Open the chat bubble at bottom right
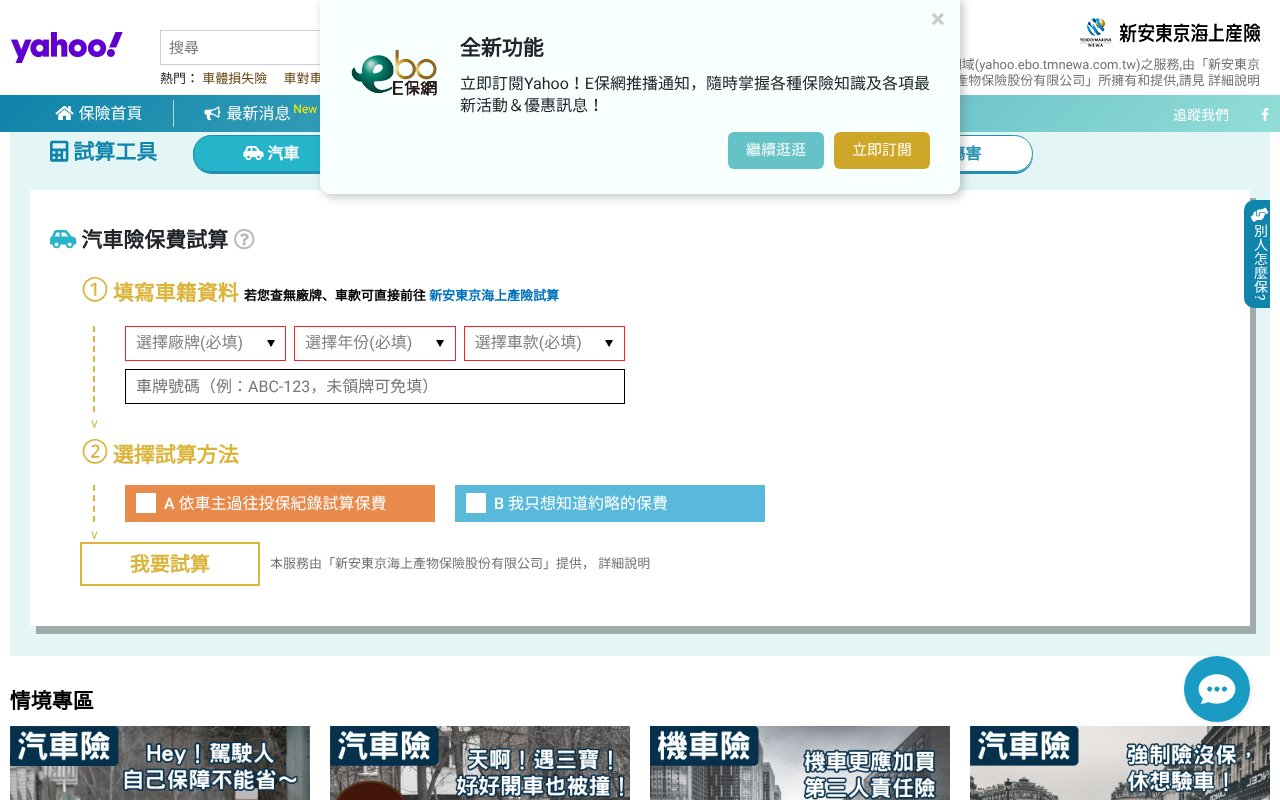Screen dimensions: 1280x800 (1217, 689)
